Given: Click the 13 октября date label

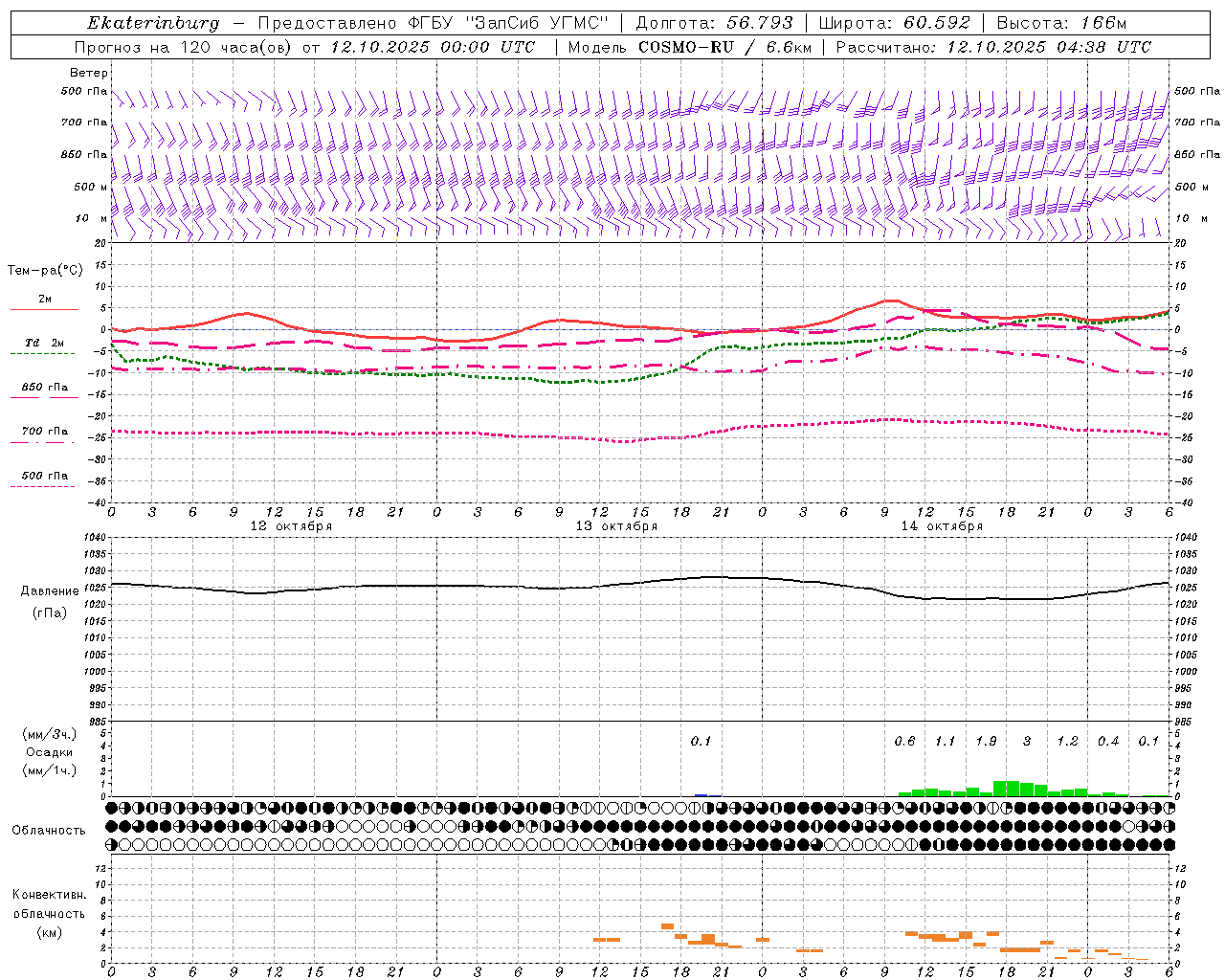Looking at the screenshot, I should click(616, 526).
